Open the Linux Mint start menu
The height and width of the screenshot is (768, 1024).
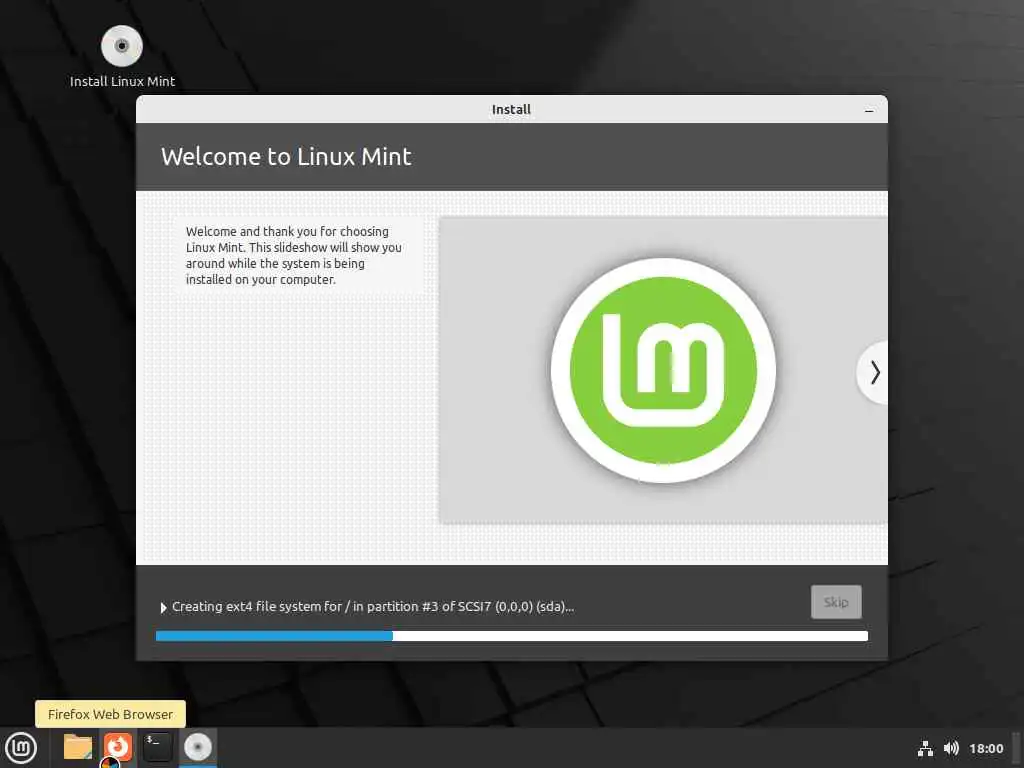pyautogui.click(x=21, y=748)
